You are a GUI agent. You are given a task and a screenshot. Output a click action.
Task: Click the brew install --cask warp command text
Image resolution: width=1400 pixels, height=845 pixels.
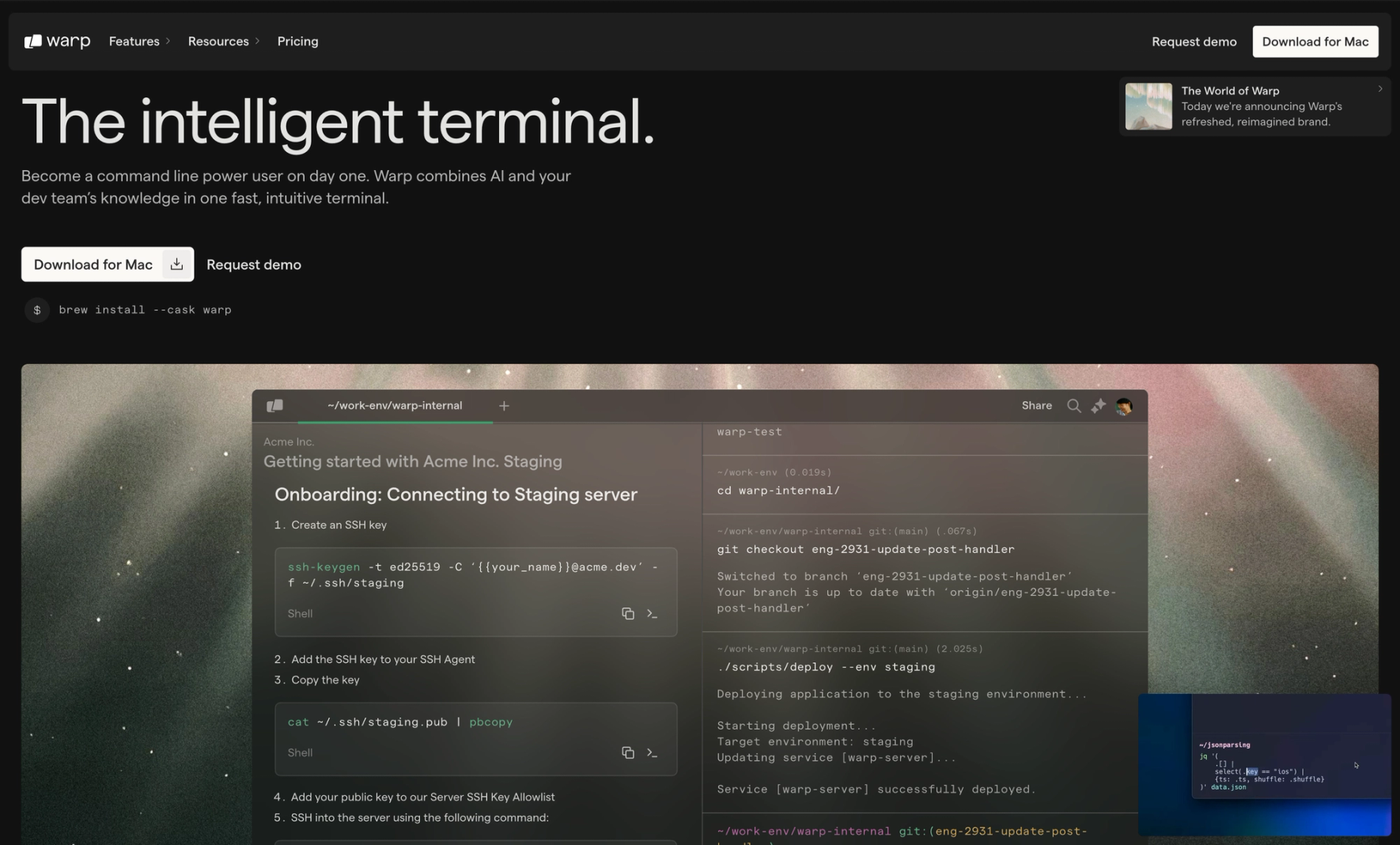click(145, 310)
